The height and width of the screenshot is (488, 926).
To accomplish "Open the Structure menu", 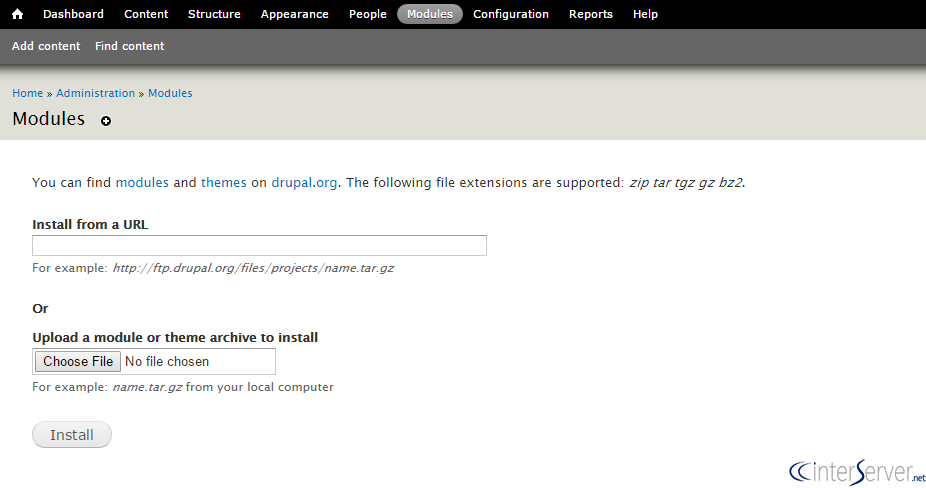I will pos(214,14).
